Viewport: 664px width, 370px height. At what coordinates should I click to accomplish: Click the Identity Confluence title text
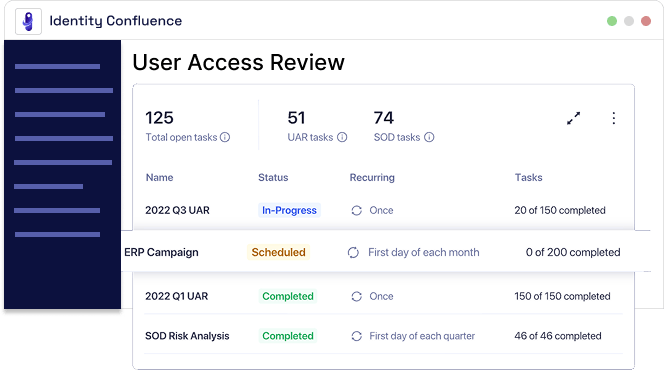[116, 21]
